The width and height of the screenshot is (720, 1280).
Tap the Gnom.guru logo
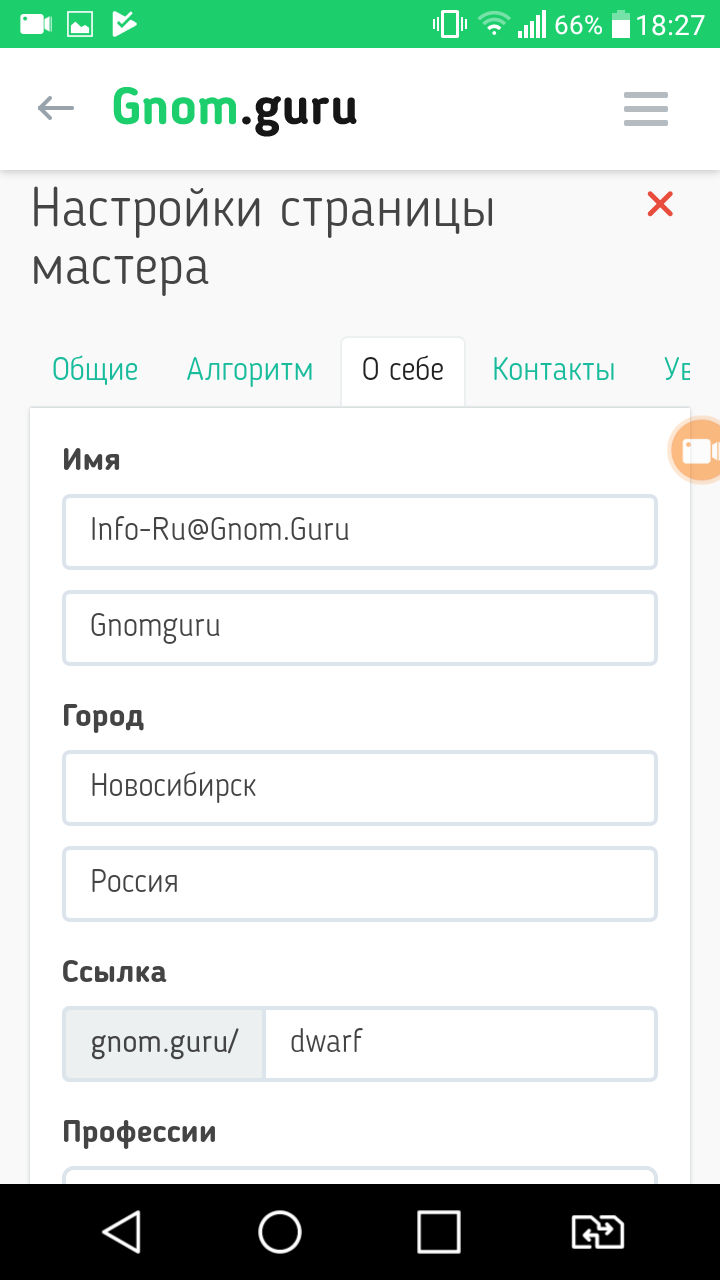[234, 108]
